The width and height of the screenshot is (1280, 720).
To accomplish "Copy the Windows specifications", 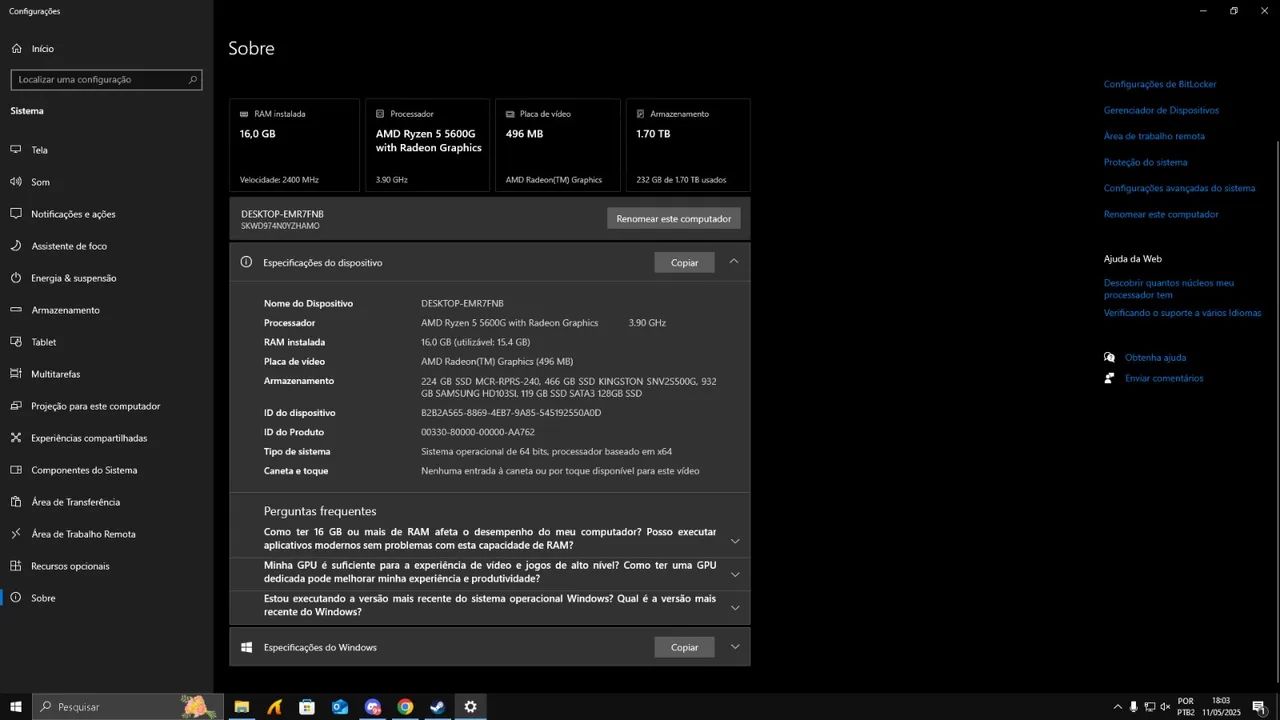I will [x=684, y=647].
